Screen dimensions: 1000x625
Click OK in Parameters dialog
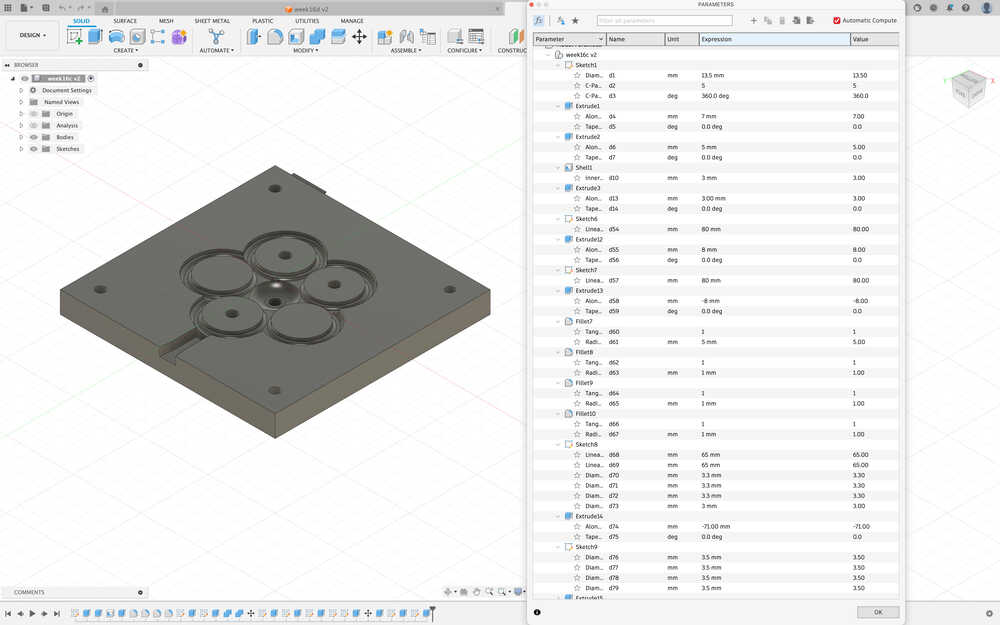click(878, 612)
